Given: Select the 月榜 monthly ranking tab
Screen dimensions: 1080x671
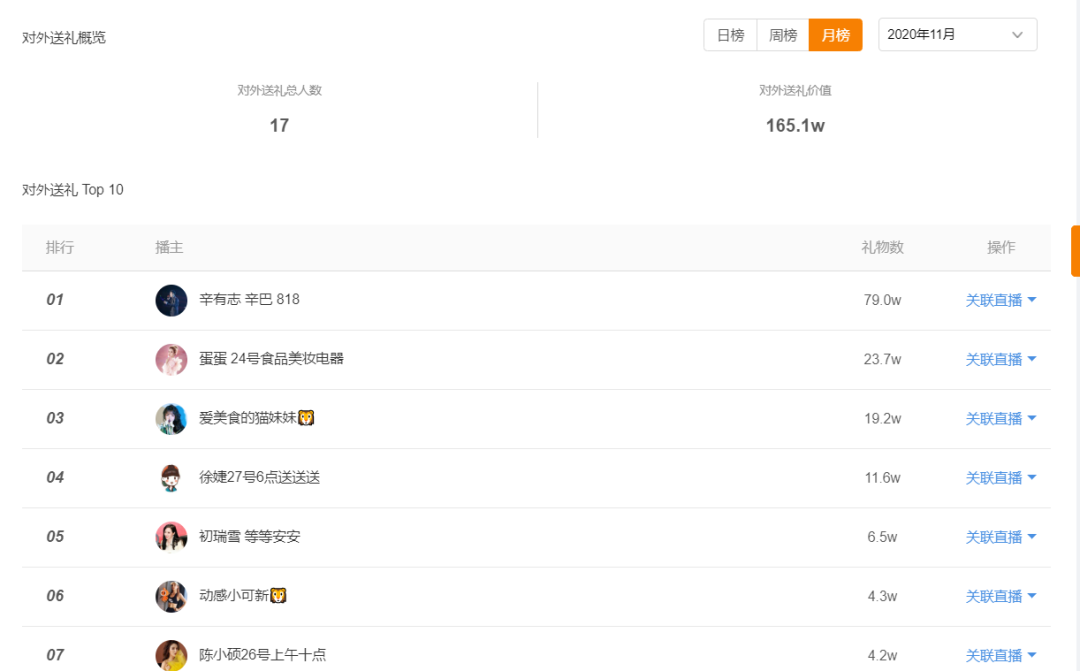Looking at the screenshot, I should pyautogui.click(x=835, y=35).
